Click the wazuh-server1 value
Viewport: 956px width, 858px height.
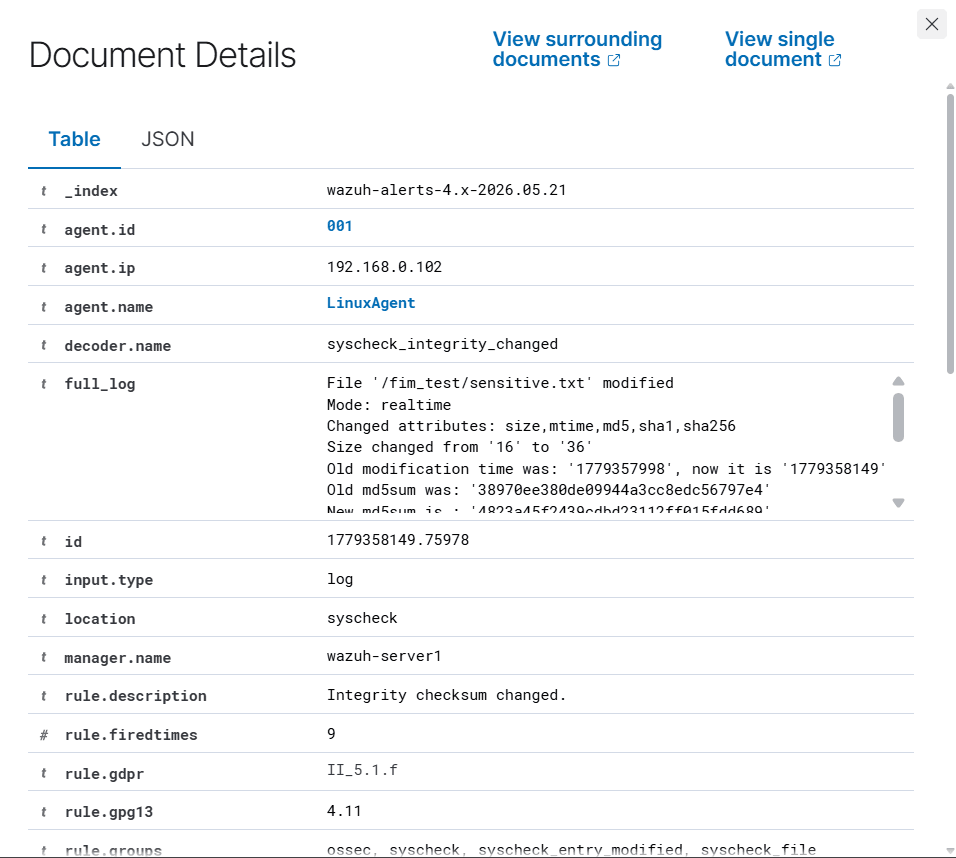point(384,656)
